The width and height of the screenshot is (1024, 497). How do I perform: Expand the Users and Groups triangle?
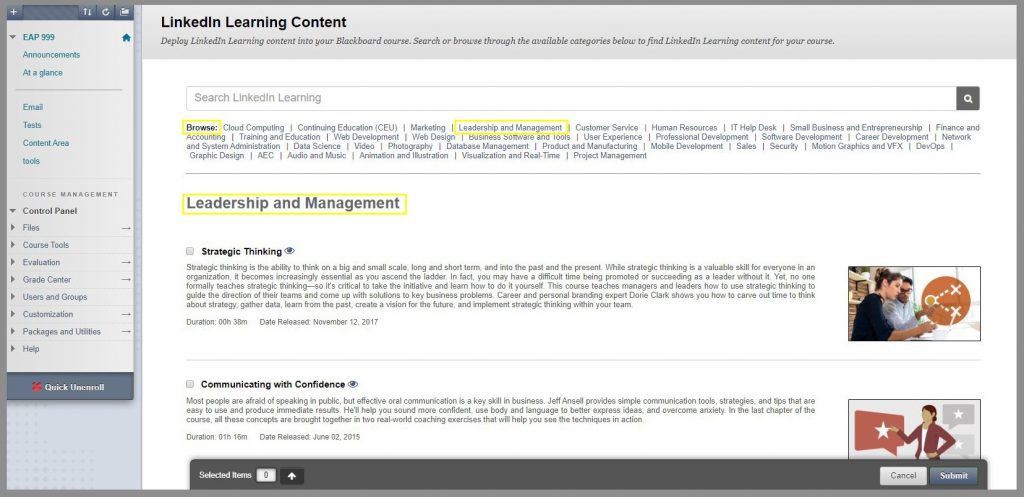13,297
